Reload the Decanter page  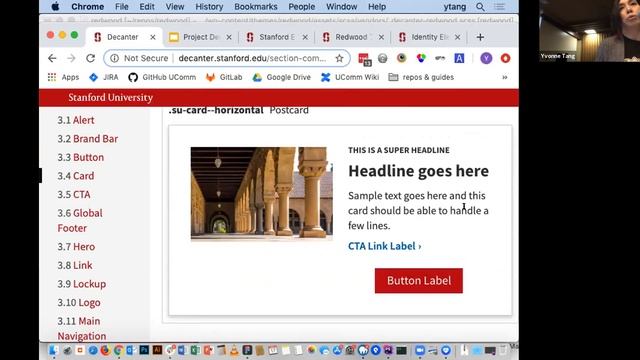(90, 58)
